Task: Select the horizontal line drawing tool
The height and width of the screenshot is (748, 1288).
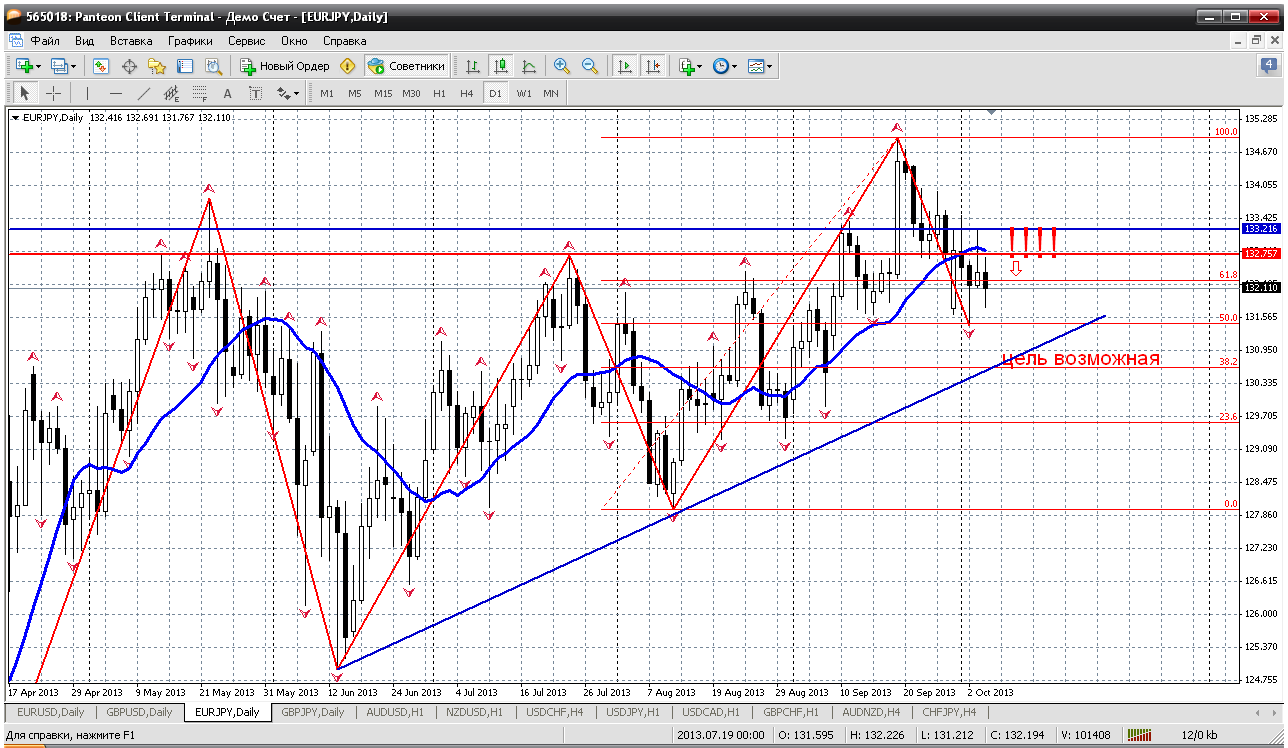Action: (115, 93)
